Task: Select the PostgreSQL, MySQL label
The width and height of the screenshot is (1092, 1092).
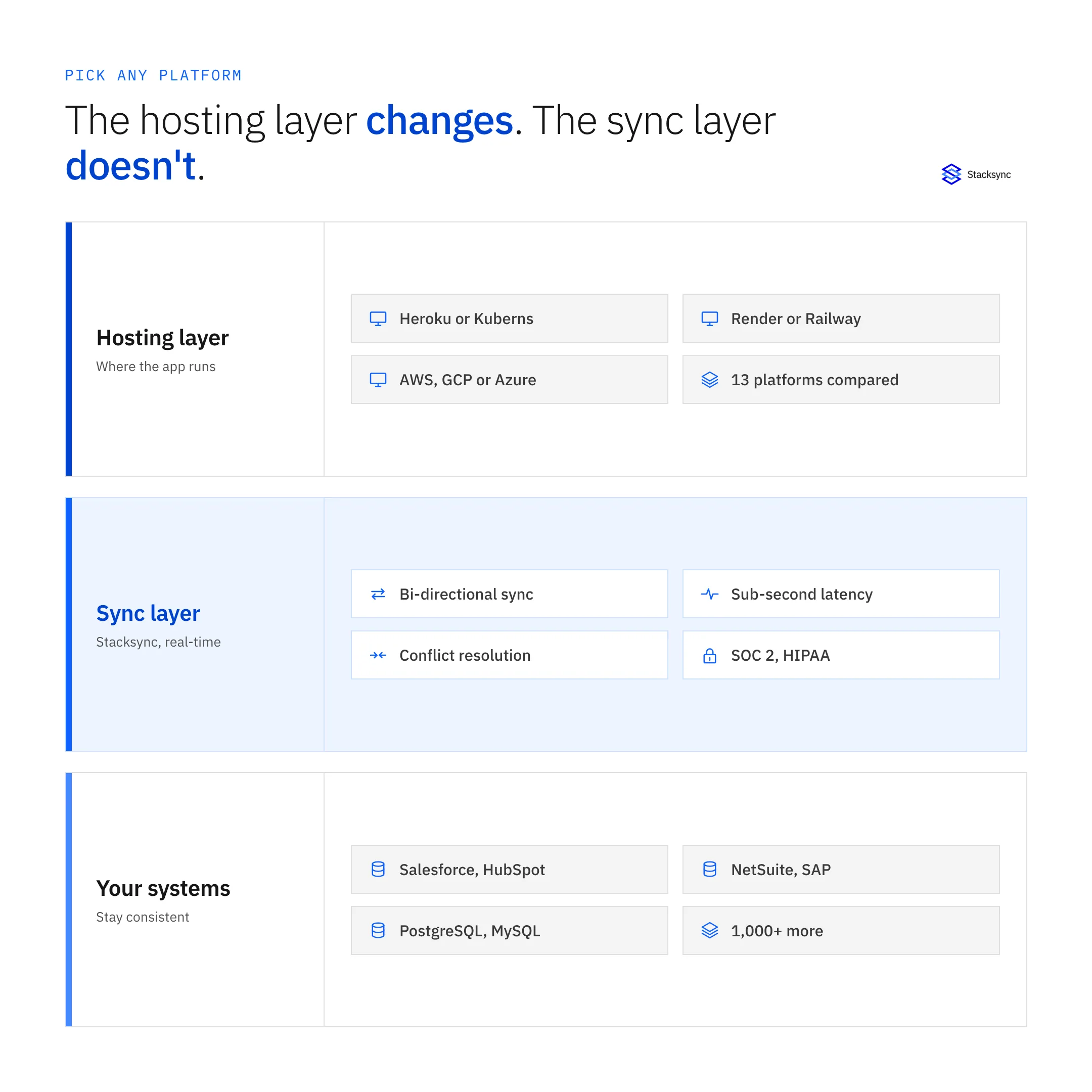Action: point(470,930)
